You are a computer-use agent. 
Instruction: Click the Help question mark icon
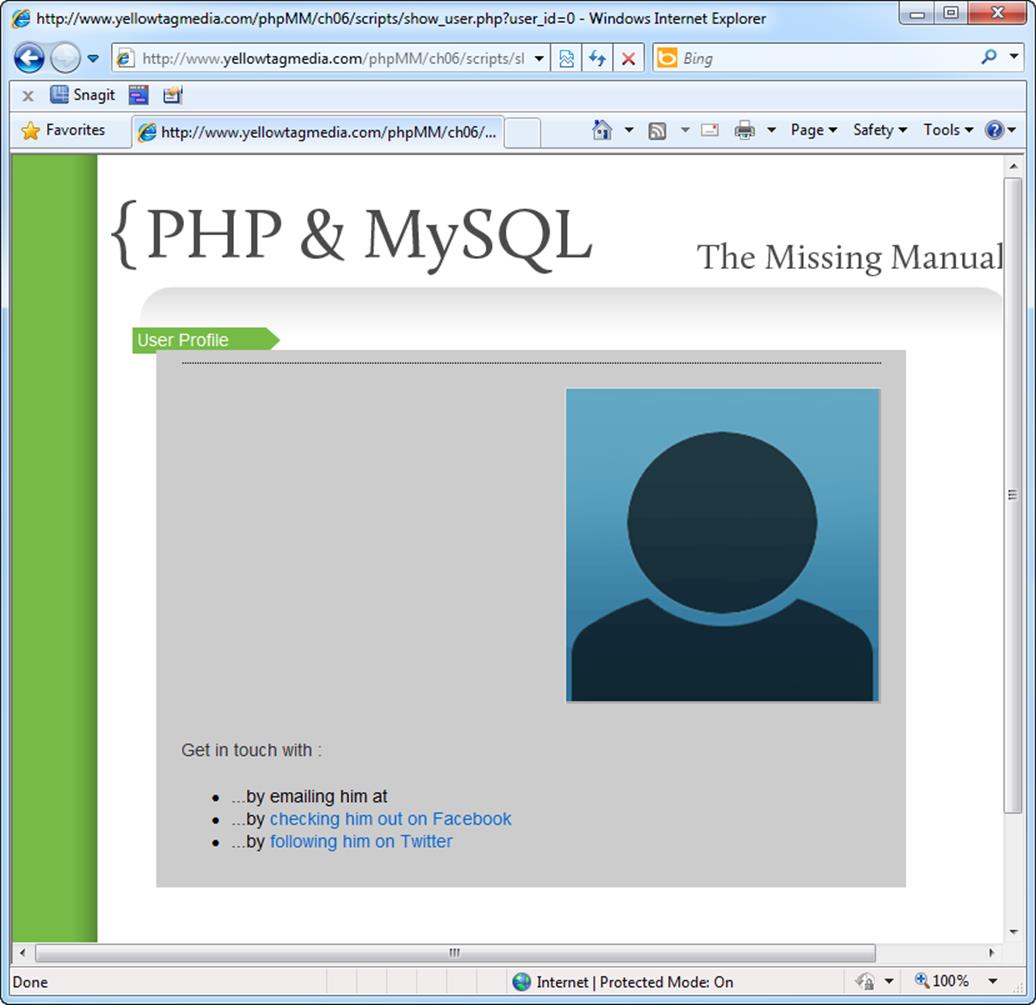(994, 130)
